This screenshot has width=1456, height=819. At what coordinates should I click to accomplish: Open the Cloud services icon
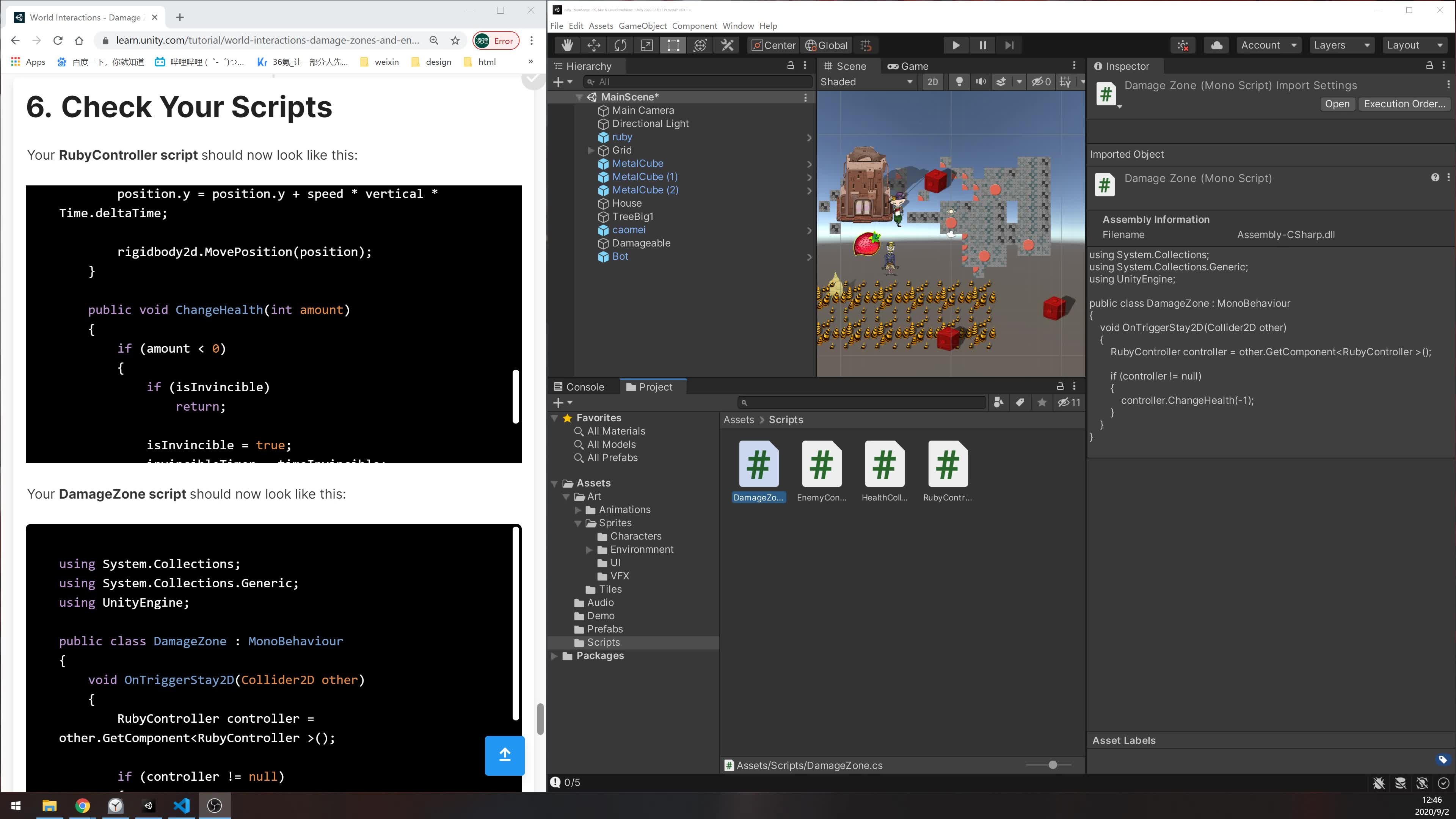[1216, 45]
